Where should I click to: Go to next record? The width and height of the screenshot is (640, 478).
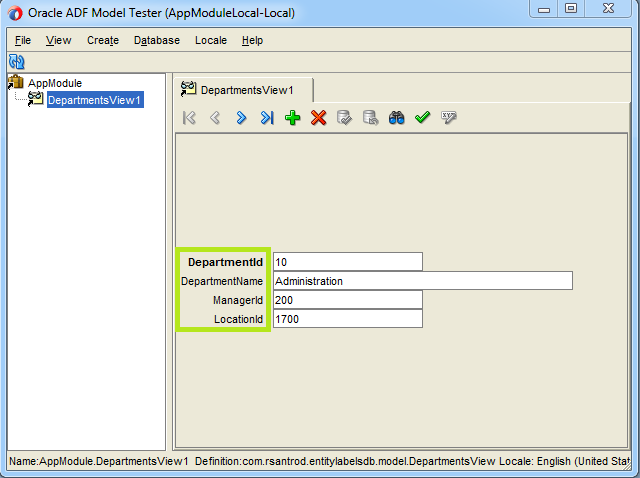241,118
